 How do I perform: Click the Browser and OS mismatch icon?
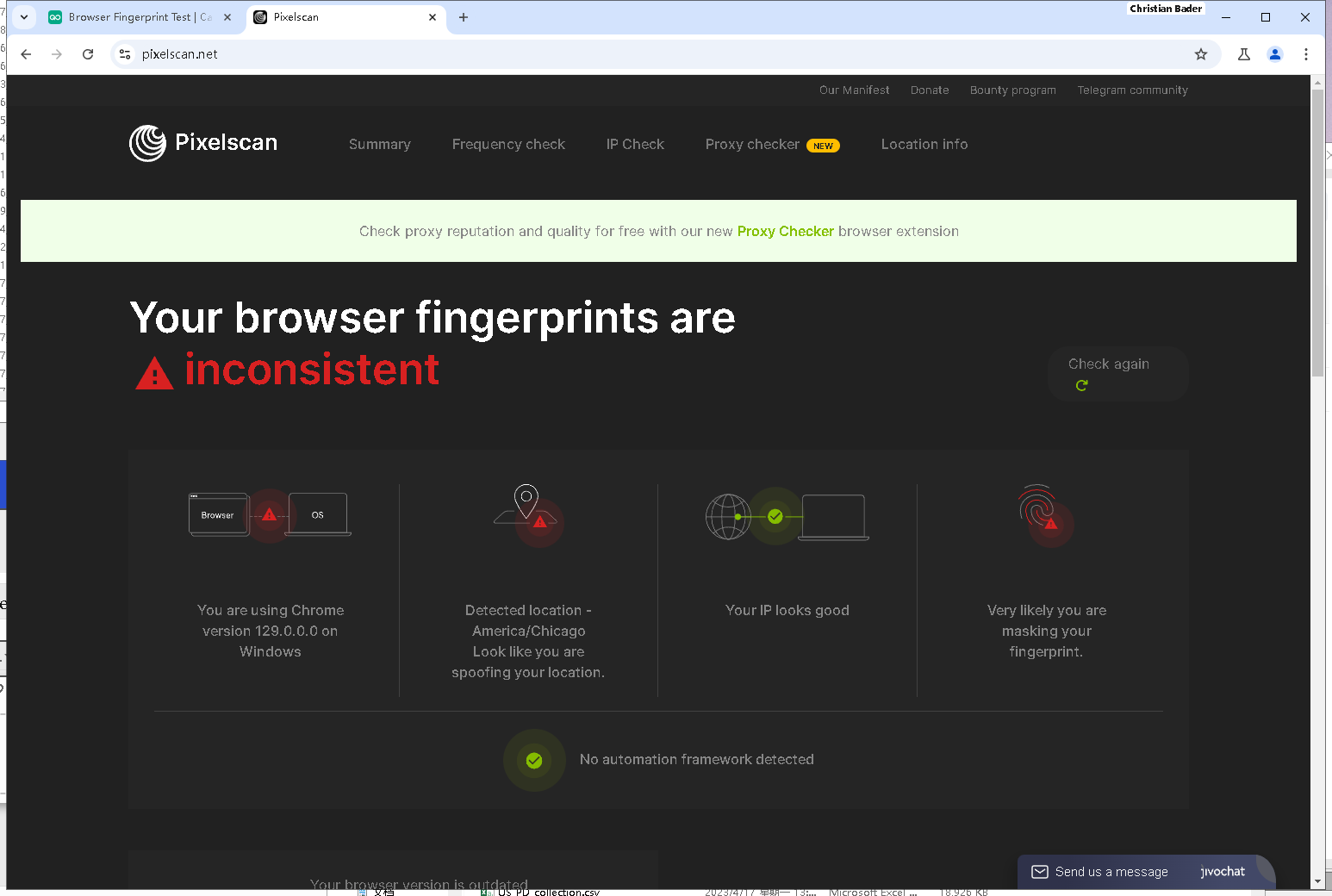[x=270, y=515]
